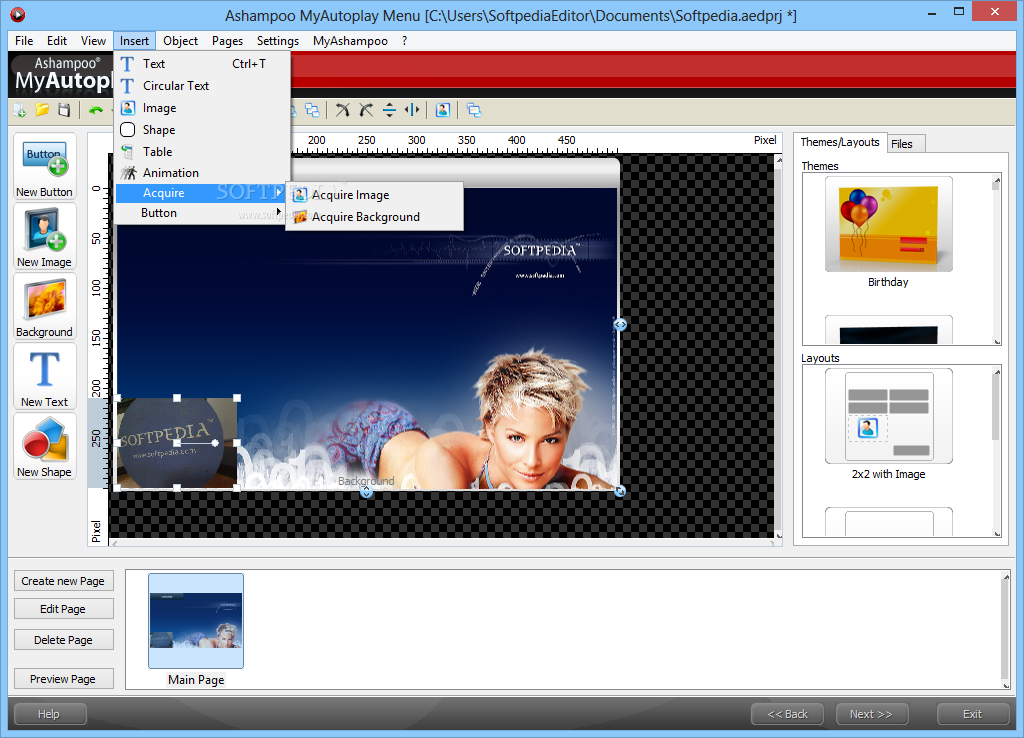The image size is (1024, 738).
Task: Open the Settings menu
Action: tap(278, 40)
